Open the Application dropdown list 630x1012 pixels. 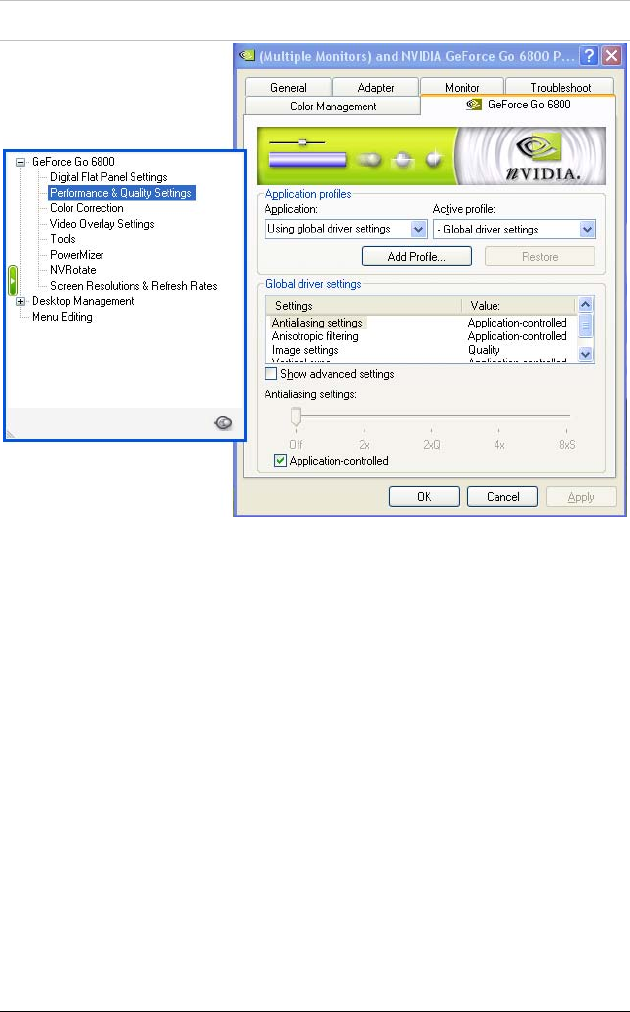click(418, 229)
